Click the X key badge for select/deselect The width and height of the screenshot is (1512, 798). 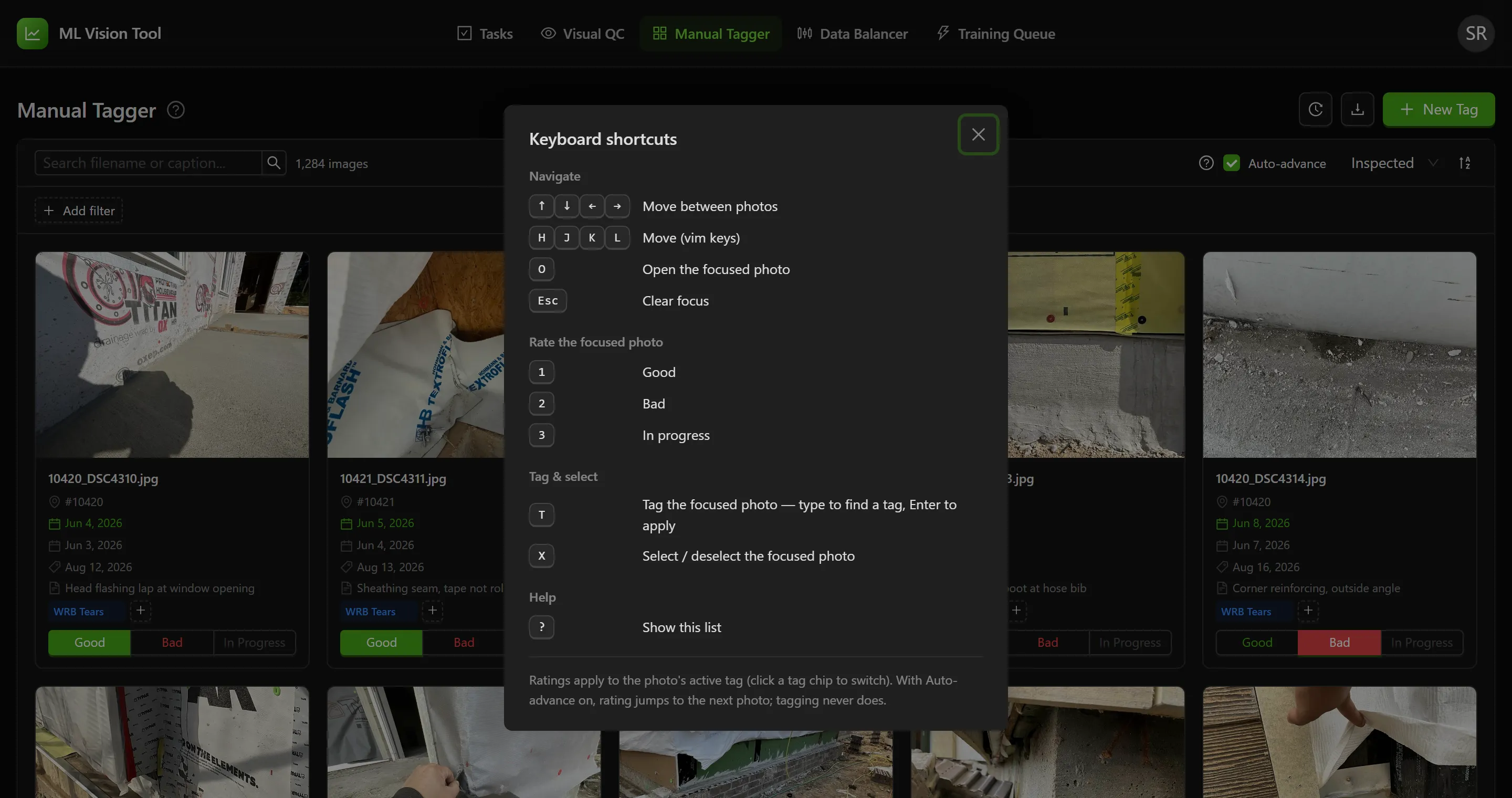tap(541, 555)
